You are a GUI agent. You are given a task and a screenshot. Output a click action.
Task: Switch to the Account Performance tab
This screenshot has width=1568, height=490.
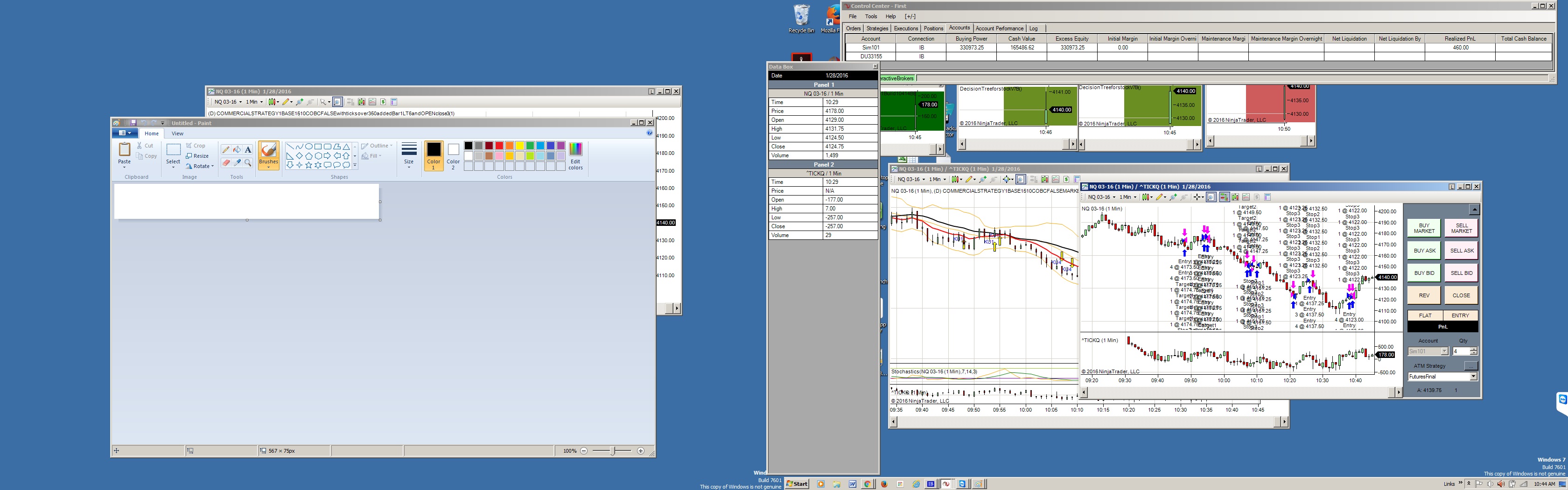pyautogui.click(x=1000, y=28)
